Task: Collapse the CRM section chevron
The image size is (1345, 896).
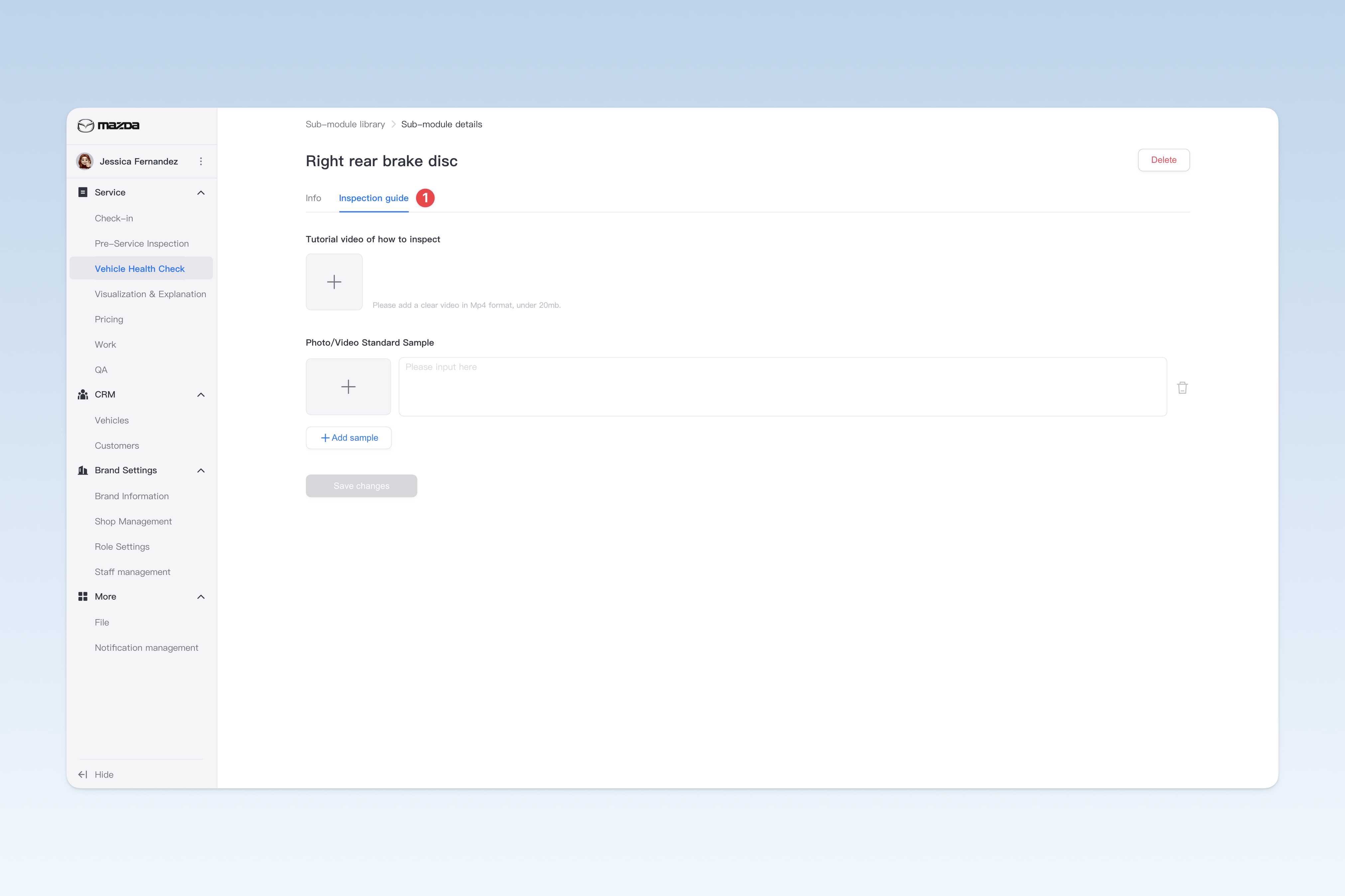Action: pos(201,395)
